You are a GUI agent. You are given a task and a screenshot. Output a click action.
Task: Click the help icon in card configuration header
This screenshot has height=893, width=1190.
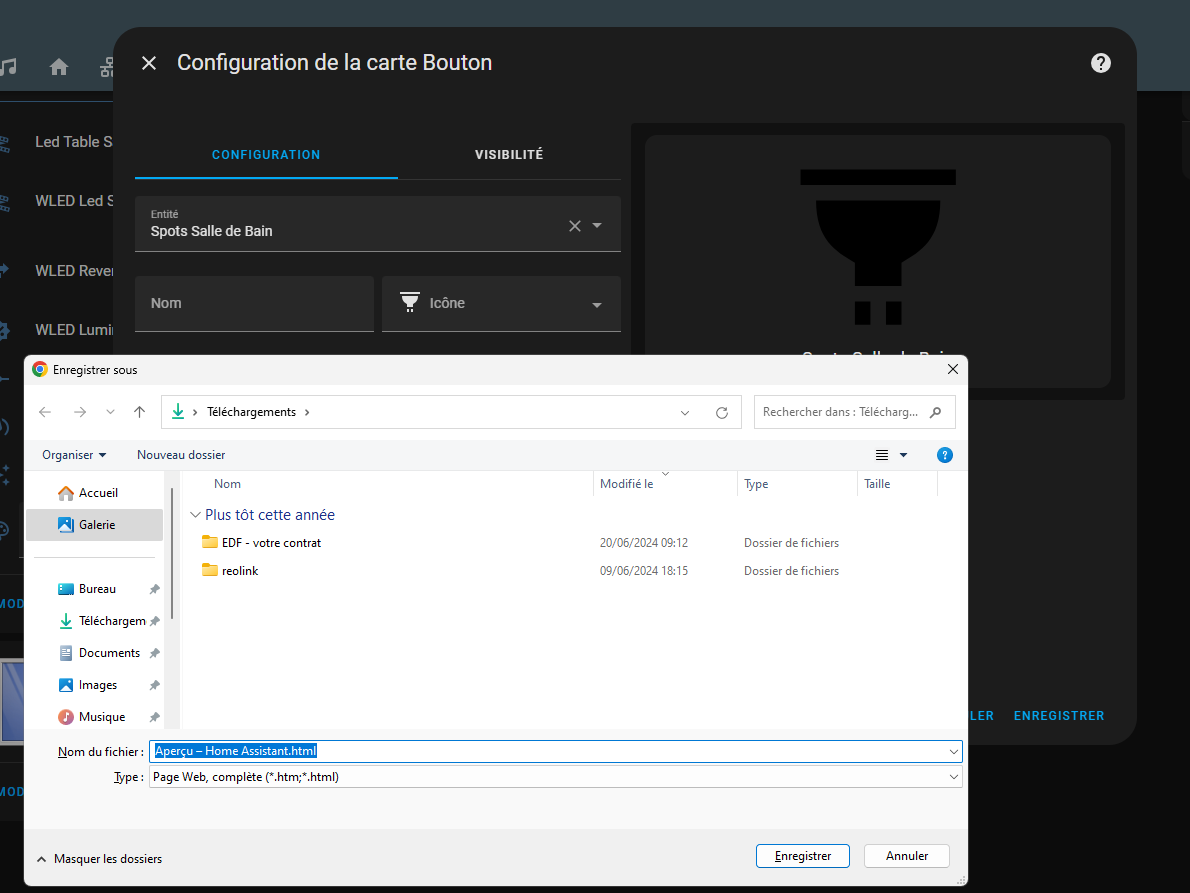[1100, 63]
